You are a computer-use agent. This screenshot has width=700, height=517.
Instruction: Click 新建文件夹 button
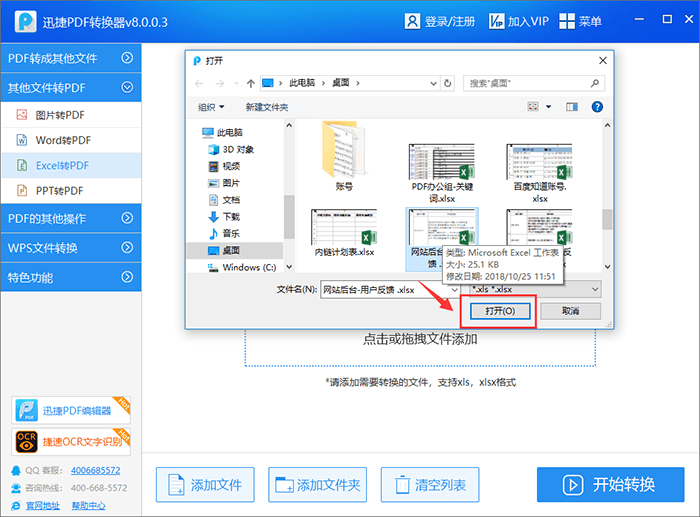pos(267,107)
